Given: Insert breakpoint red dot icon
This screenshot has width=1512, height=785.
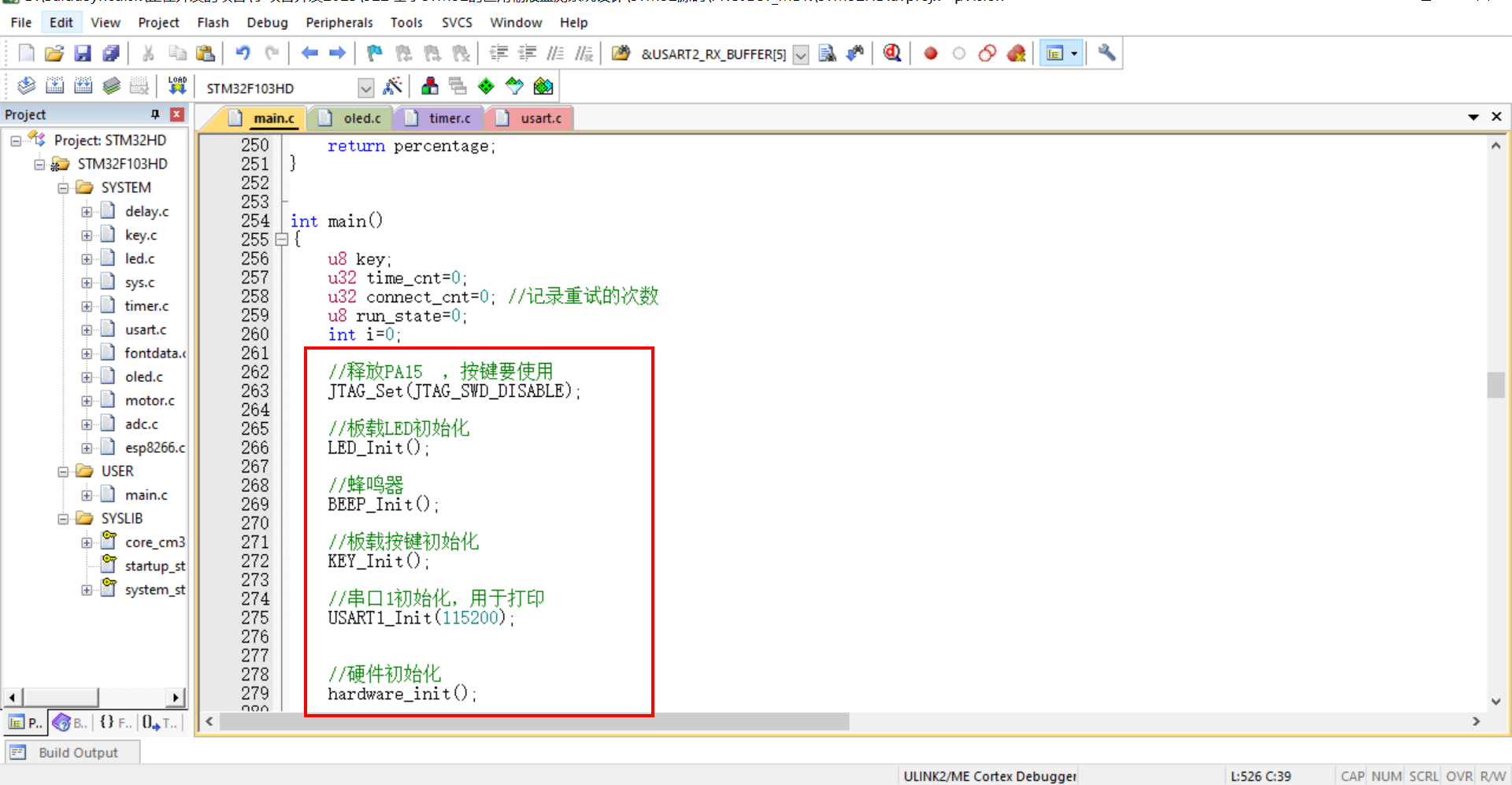Looking at the screenshot, I should click(x=931, y=54).
